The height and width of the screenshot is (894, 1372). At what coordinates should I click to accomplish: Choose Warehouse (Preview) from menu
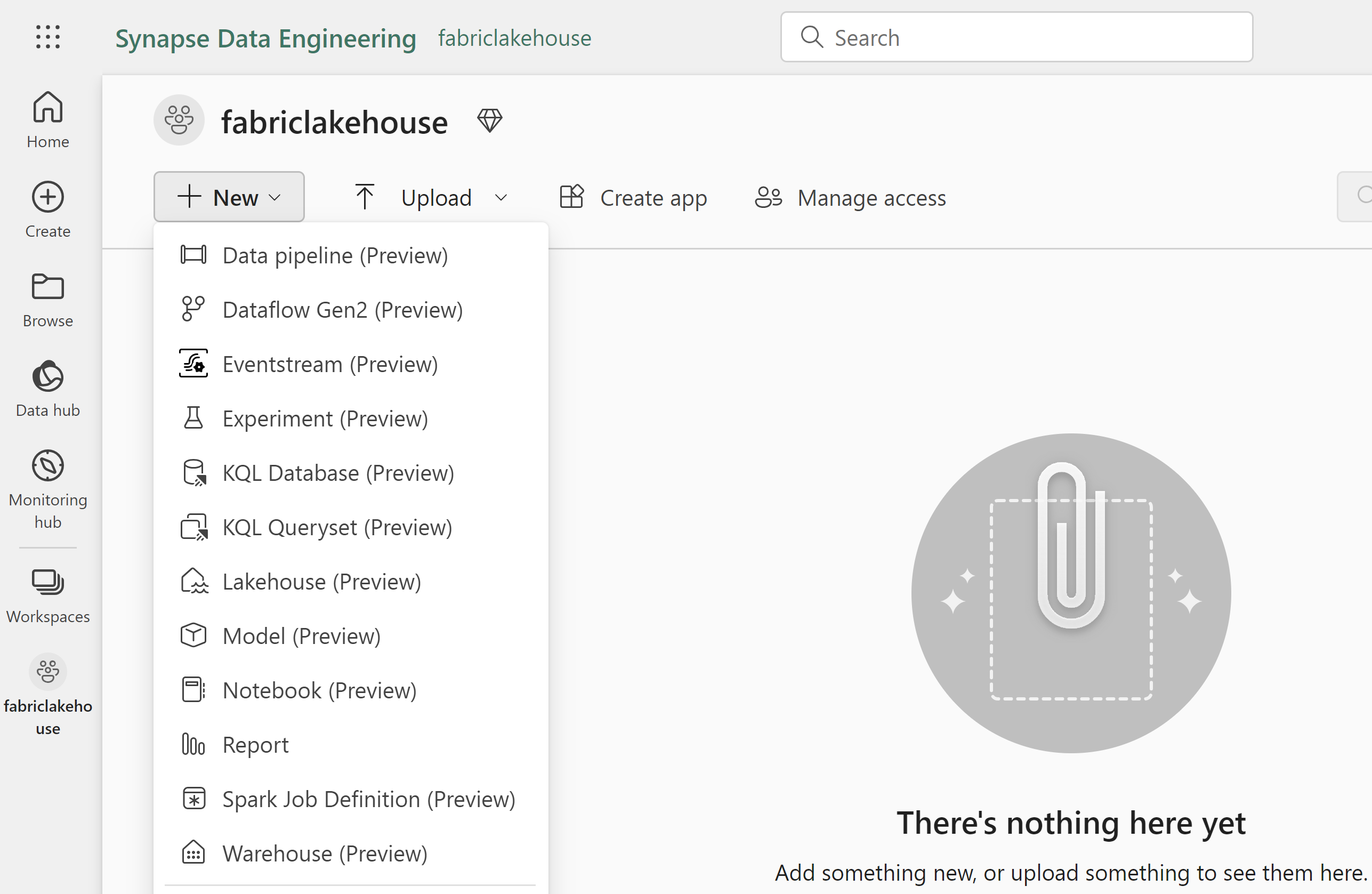coord(351,853)
